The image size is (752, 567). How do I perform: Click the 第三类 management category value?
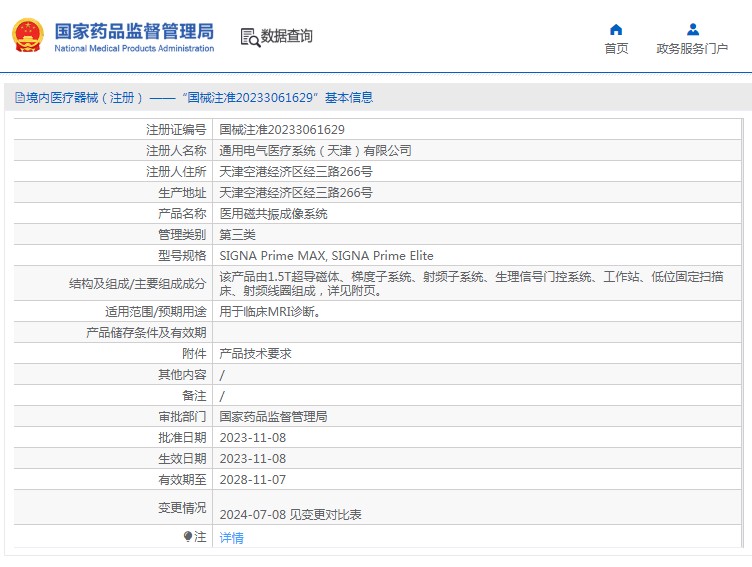(237, 235)
